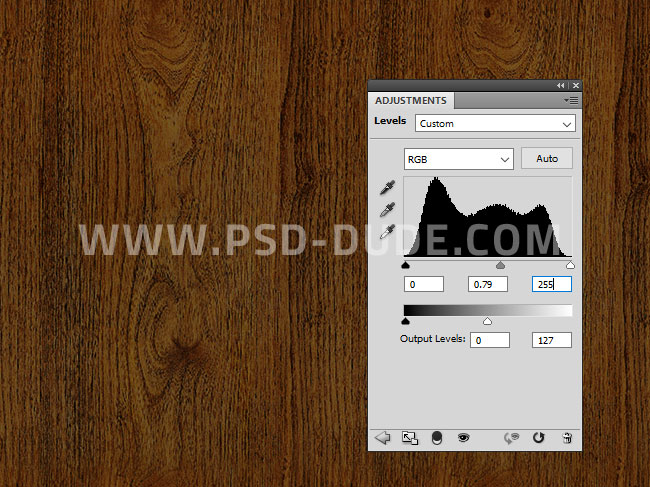Open the RGB channel dropdown
The width and height of the screenshot is (650, 487).
pyautogui.click(x=459, y=159)
